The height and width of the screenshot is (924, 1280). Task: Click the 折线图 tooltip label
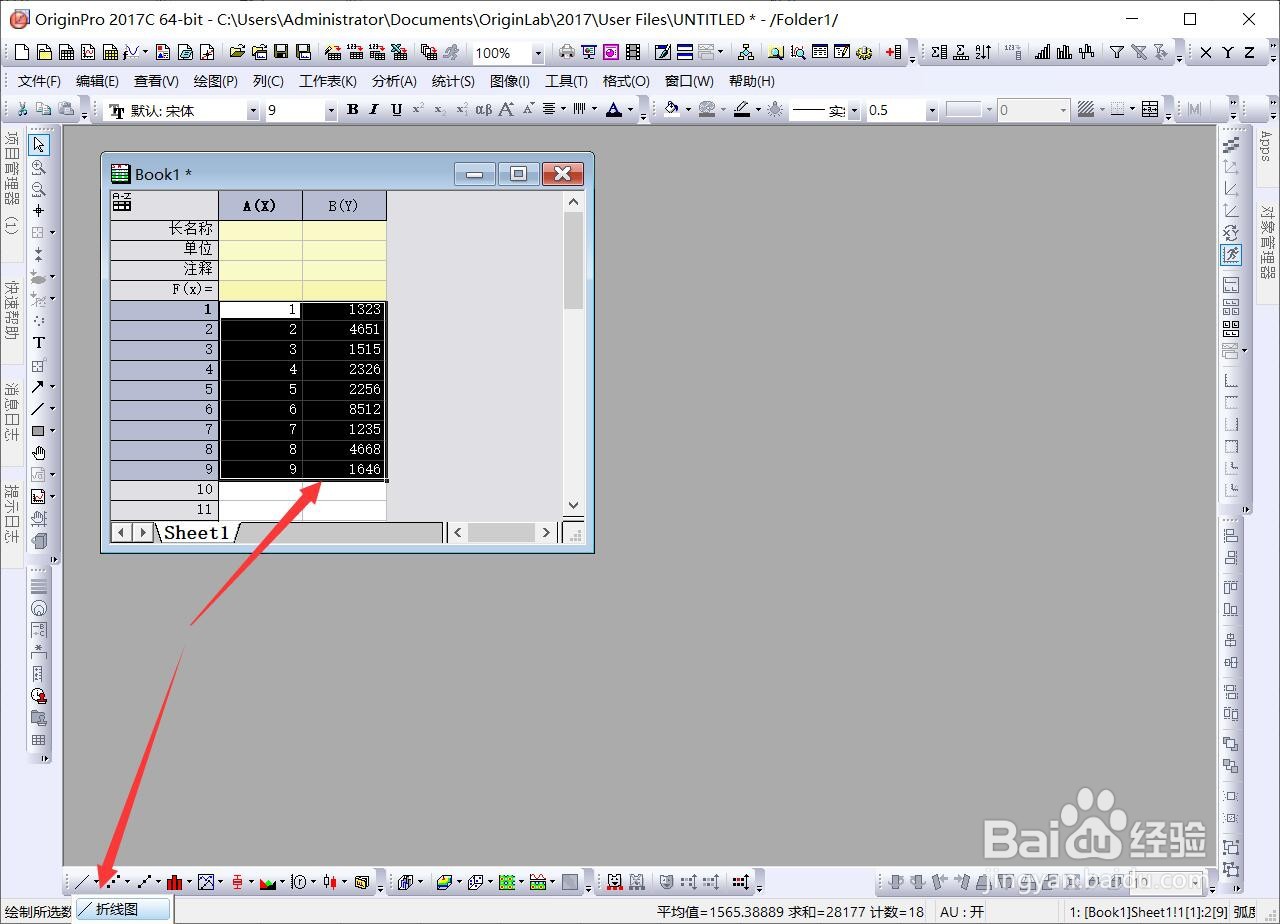(123, 909)
